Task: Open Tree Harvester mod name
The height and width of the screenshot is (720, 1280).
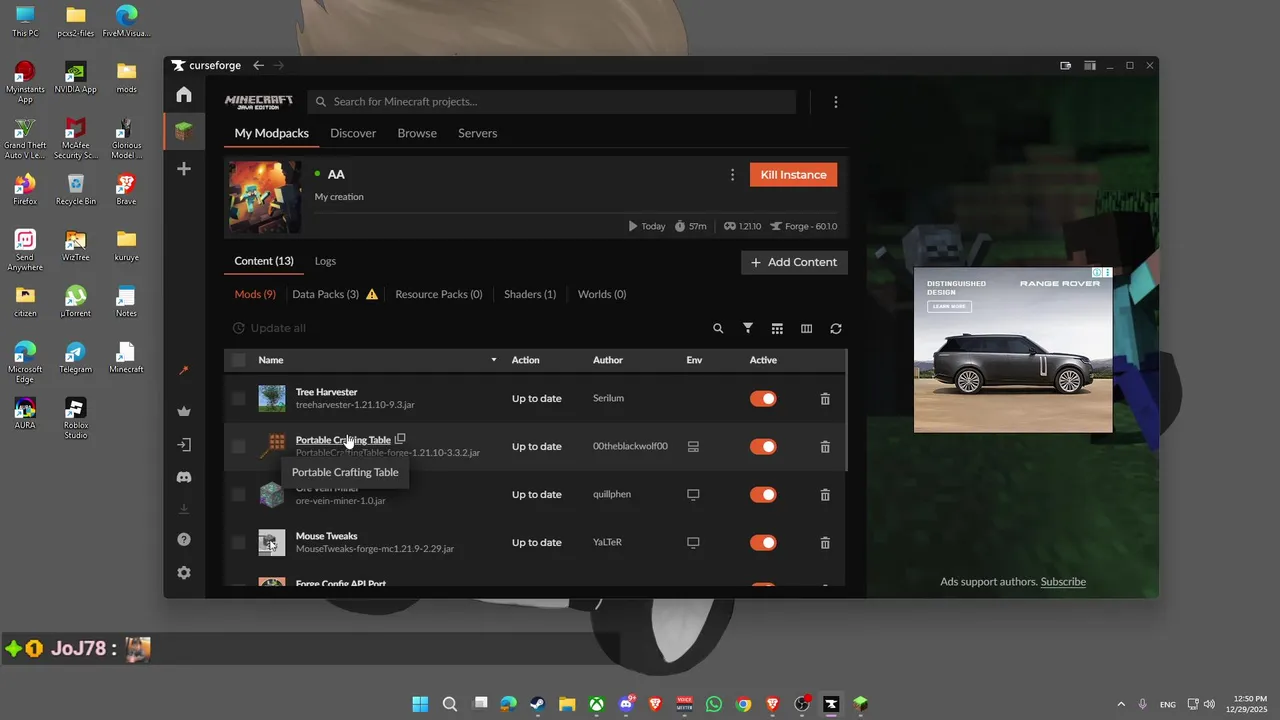Action: point(326,392)
